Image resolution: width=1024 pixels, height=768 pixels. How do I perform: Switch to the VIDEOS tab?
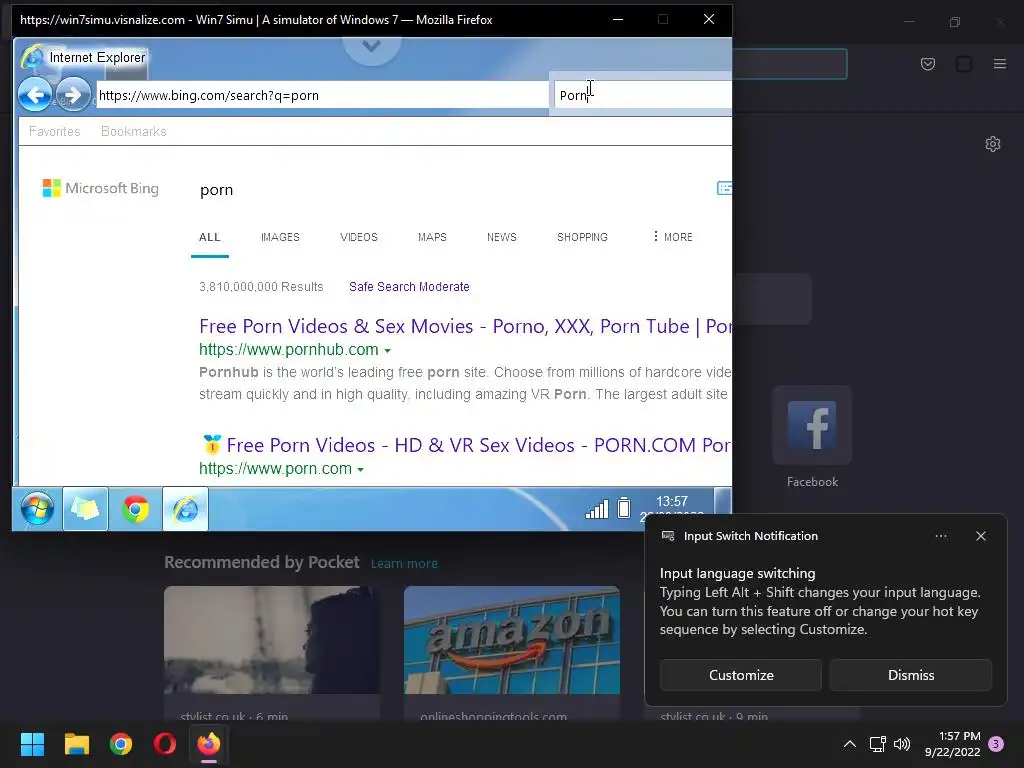(x=359, y=237)
